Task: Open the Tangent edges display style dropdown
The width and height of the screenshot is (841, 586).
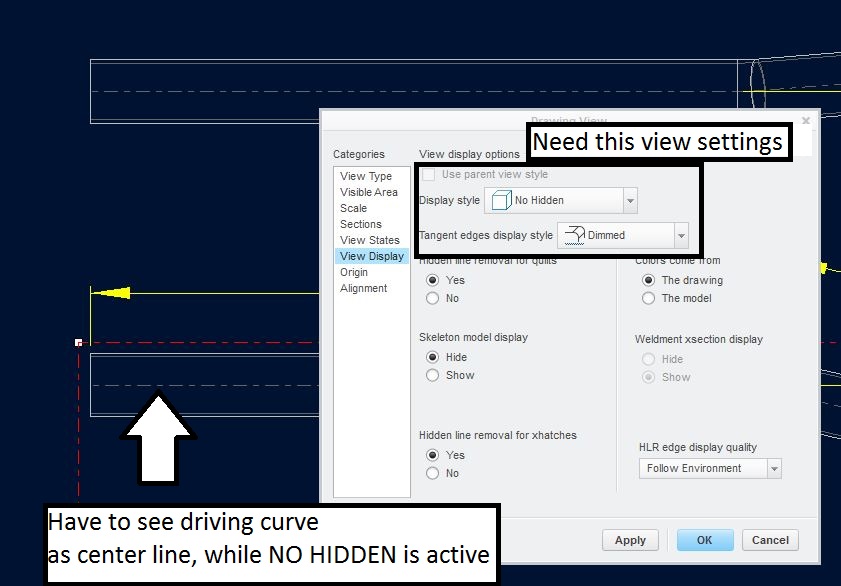Action: 679,235
